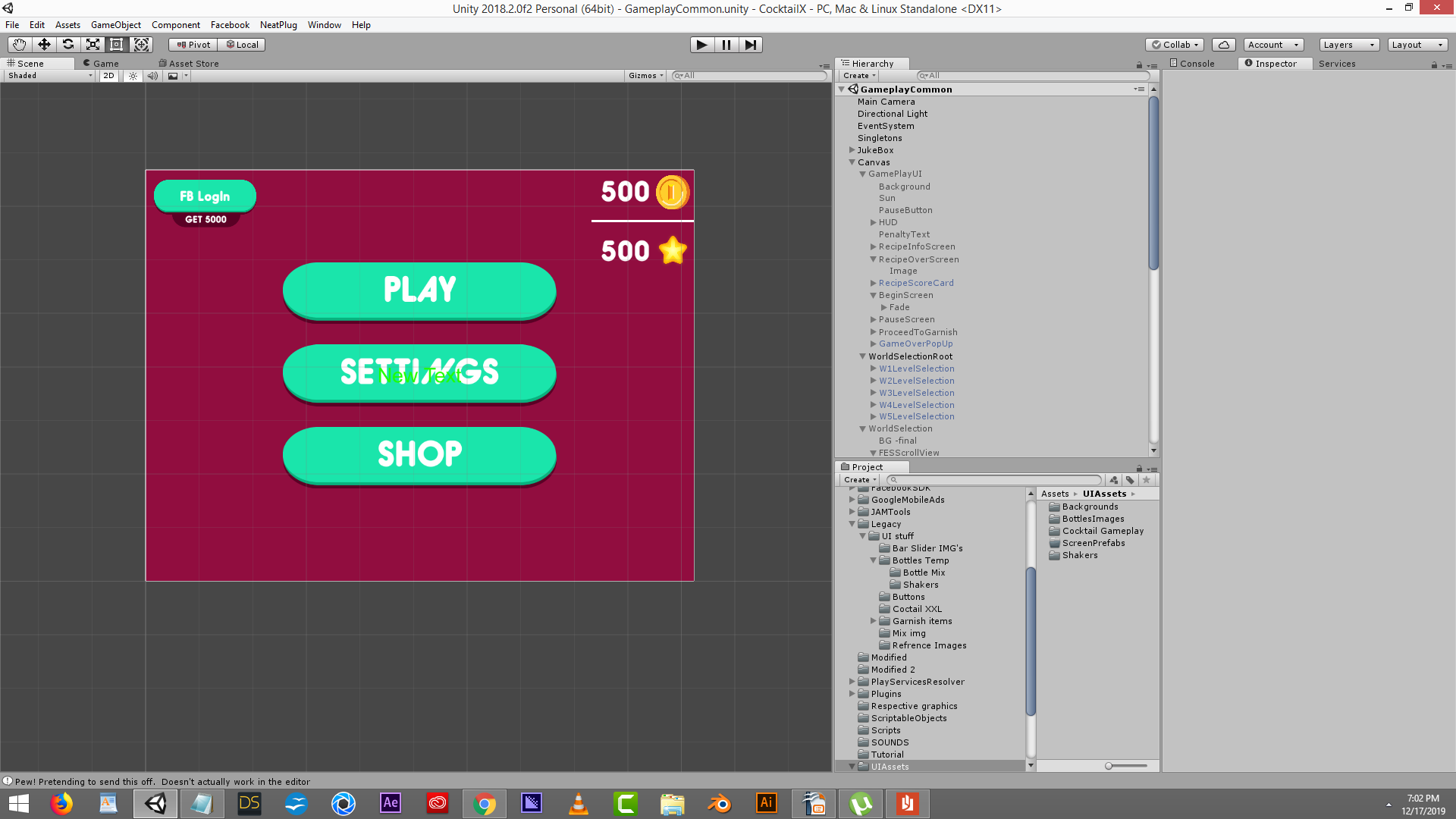Select the Rect Transform tool

click(117, 45)
